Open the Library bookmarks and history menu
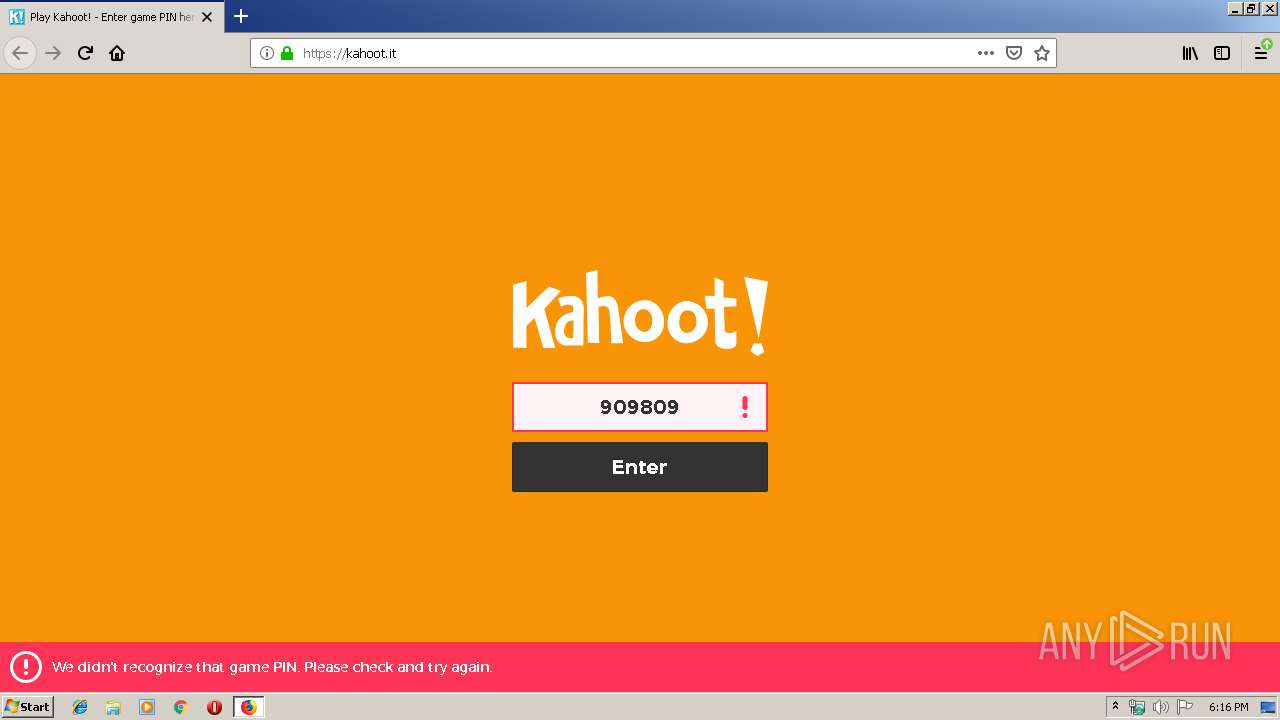1280x720 pixels. tap(1190, 53)
